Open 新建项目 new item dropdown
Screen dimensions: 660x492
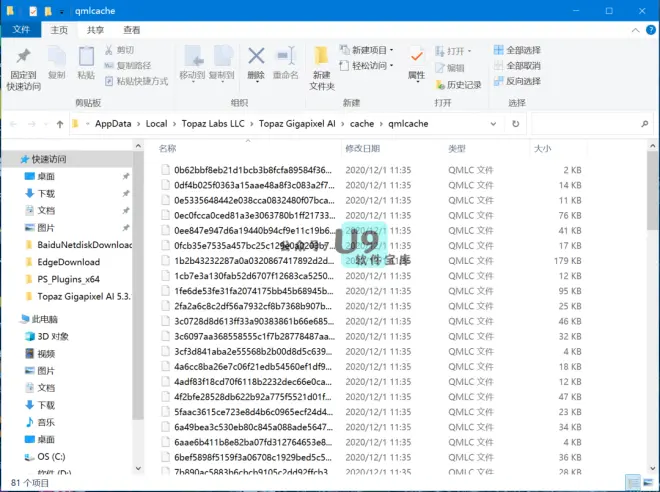366,50
